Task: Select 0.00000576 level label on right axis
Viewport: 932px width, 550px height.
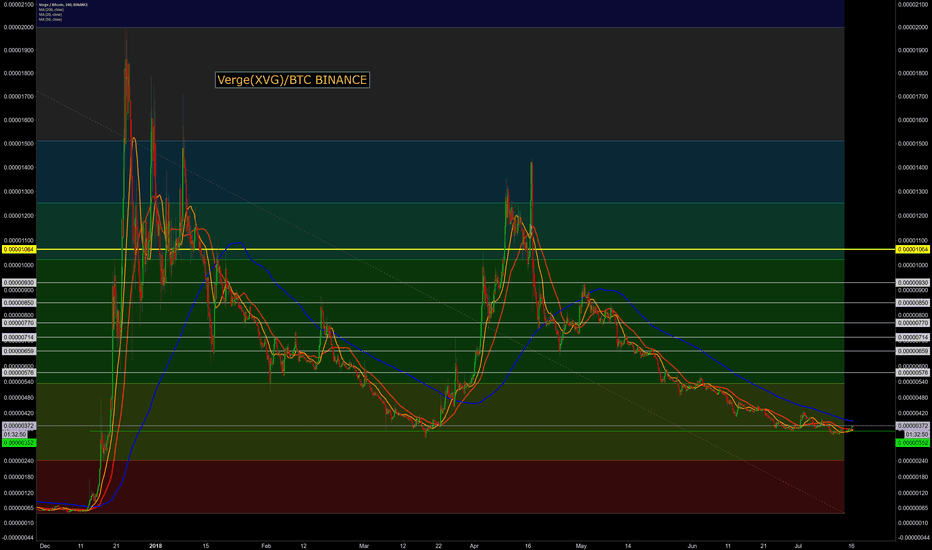Action: [912, 373]
